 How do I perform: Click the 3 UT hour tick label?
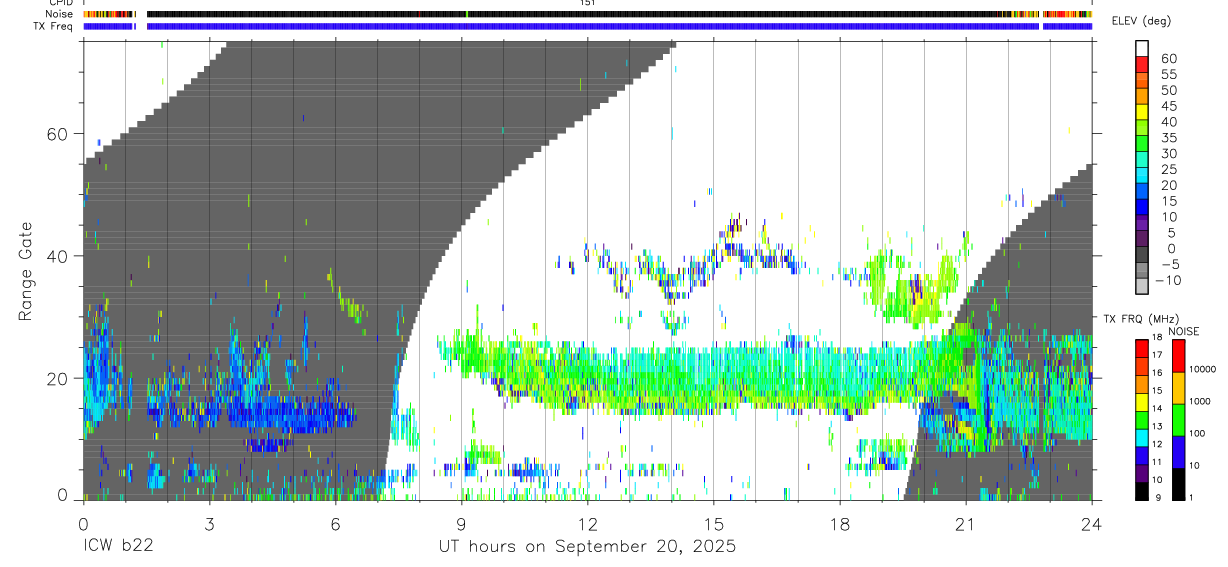pyautogui.click(x=209, y=524)
